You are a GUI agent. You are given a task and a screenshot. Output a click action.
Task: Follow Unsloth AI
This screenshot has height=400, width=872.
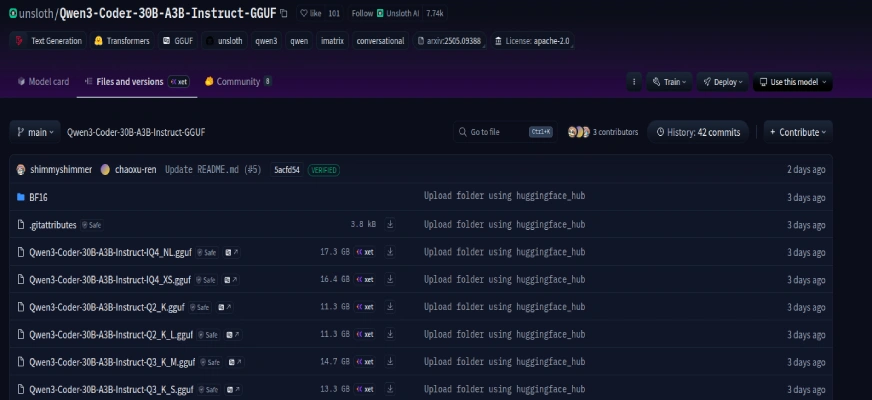[x=385, y=13]
